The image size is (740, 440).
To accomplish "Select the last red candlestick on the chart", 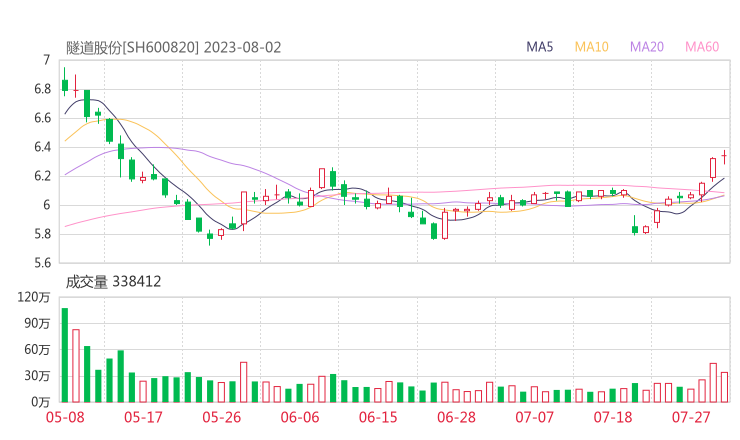I will [724, 157].
